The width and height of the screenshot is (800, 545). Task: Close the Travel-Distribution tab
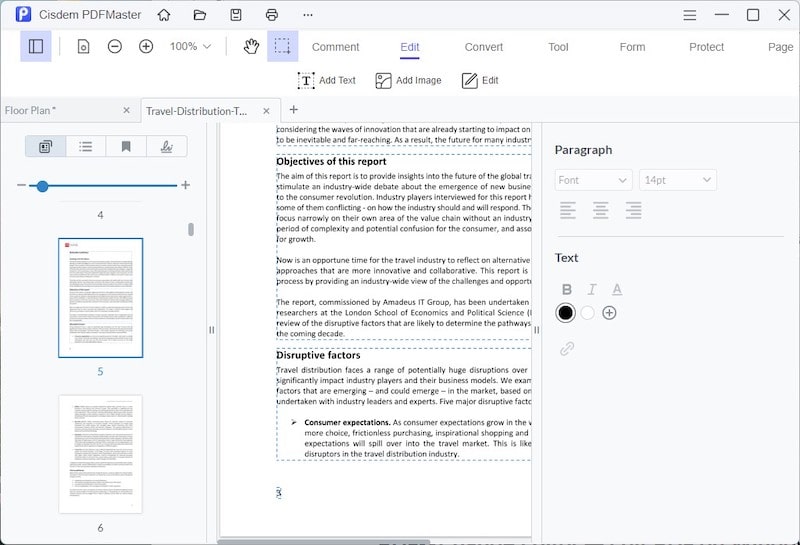266,111
